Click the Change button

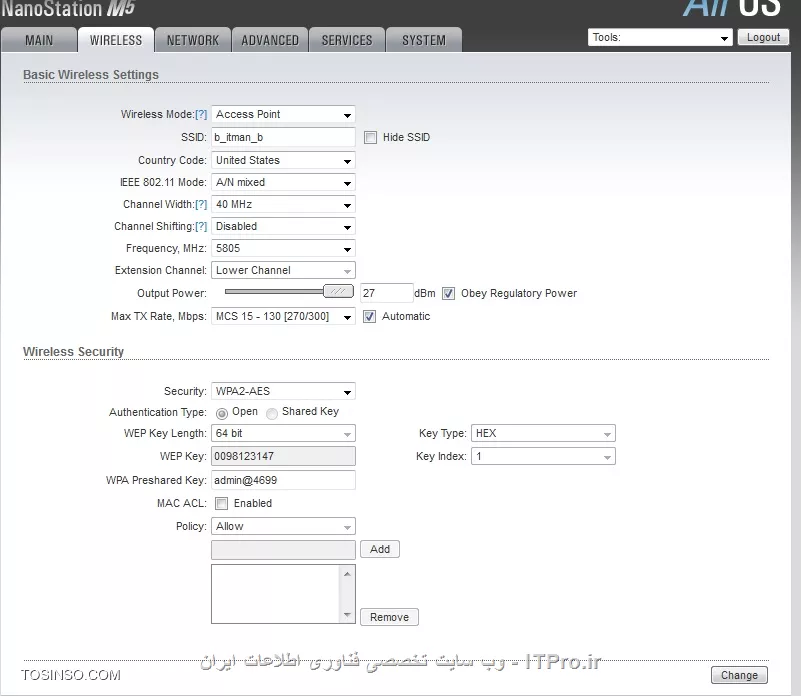[739, 675]
